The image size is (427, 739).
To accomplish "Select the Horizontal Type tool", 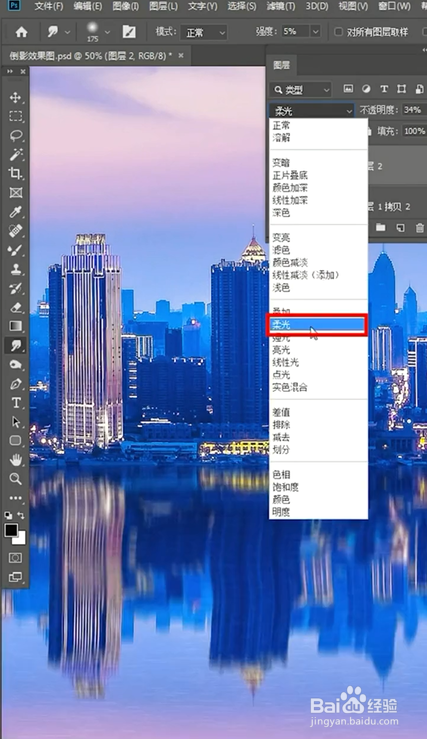I will (x=16, y=402).
